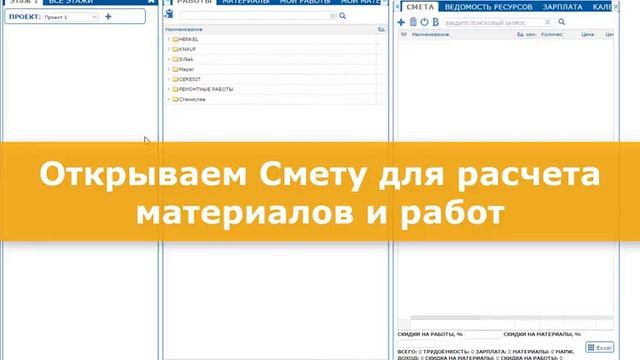Expand the CERESIT folder
This screenshot has width=640, height=360.
169,79
